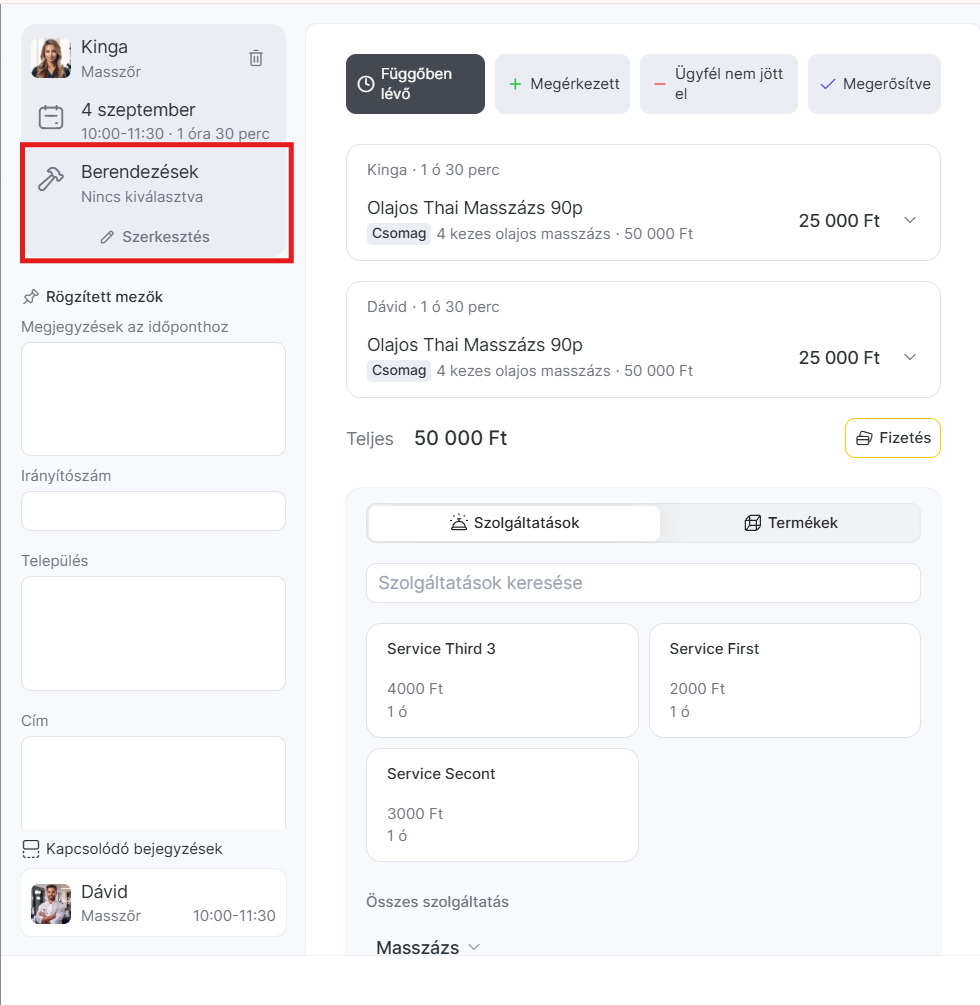The image size is (980, 1005).
Task: Click the Kapcsolódó bejegyzések icon
Action: (x=31, y=849)
